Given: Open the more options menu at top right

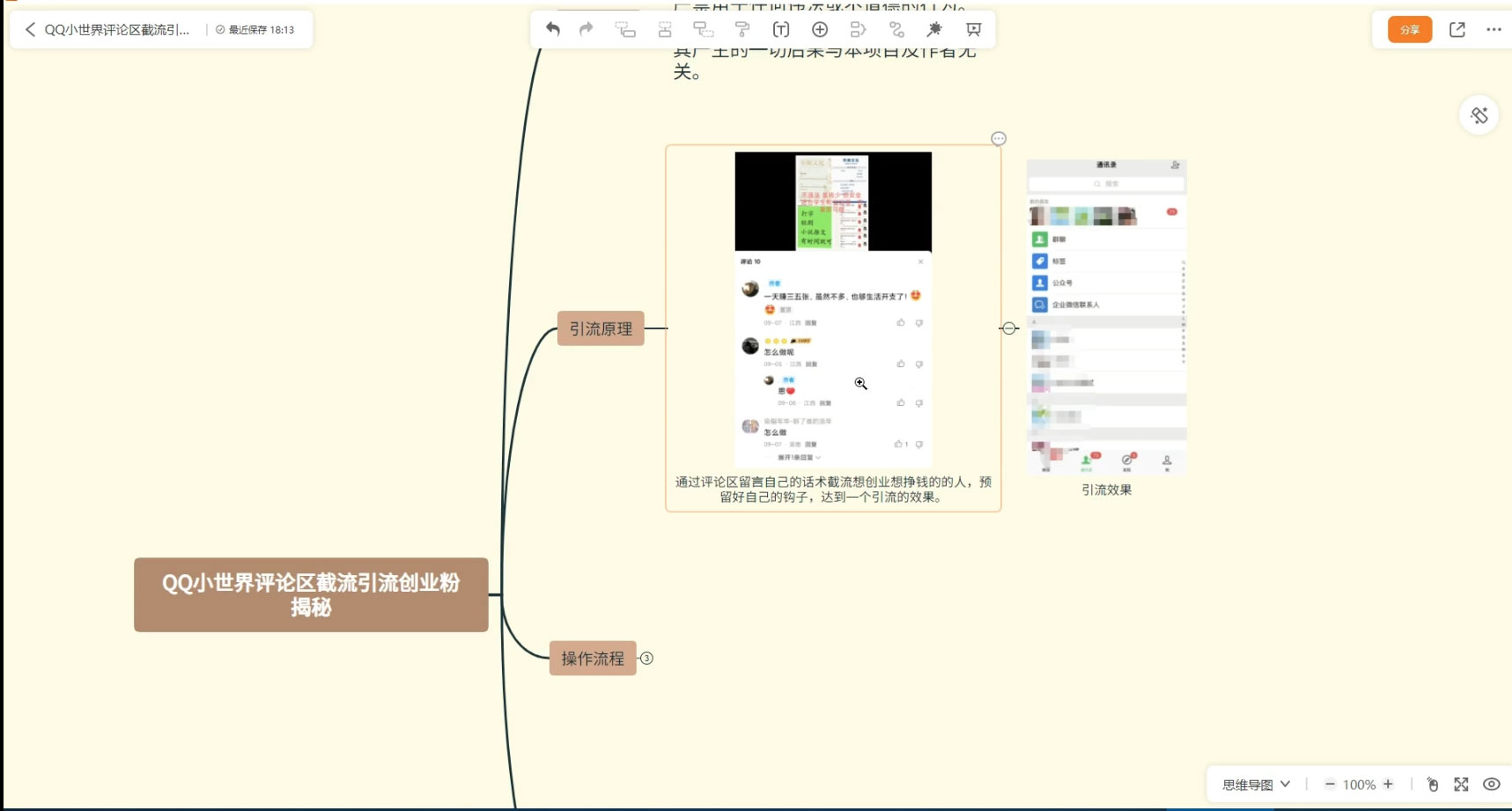Looking at the screenshot, I should pyautogui.click(x=1494, y=29).
